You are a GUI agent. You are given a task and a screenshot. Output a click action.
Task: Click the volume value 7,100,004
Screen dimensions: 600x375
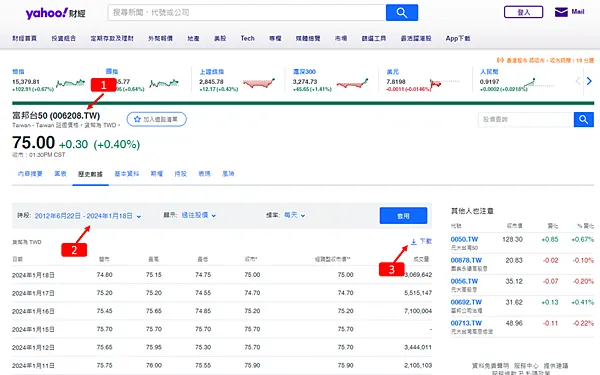(418, 311)
